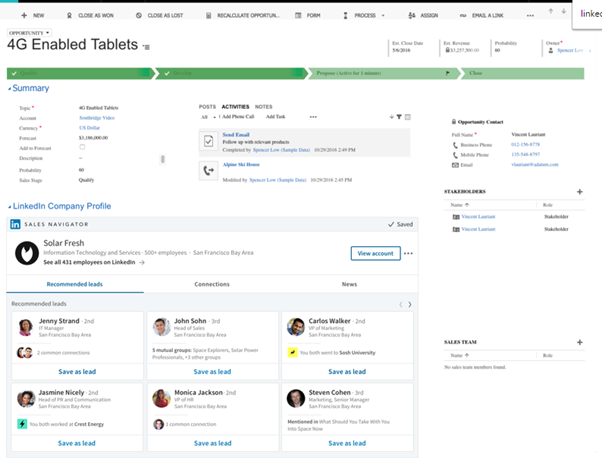Viewport: 602px width, 458px height.
Task: Select the Connections tab
Action: point(212,284)
